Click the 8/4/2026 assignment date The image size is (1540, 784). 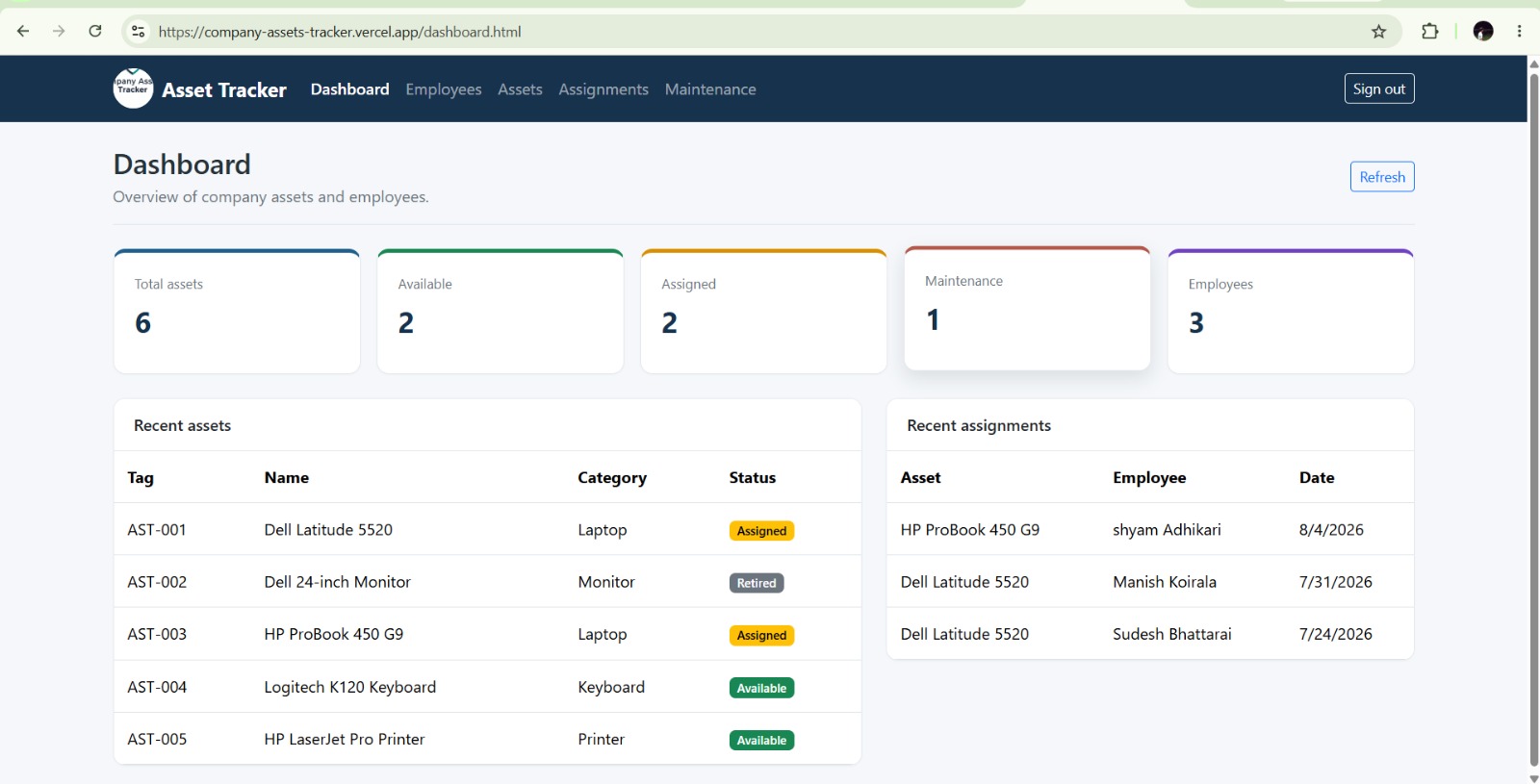[x=1331, y=530]
